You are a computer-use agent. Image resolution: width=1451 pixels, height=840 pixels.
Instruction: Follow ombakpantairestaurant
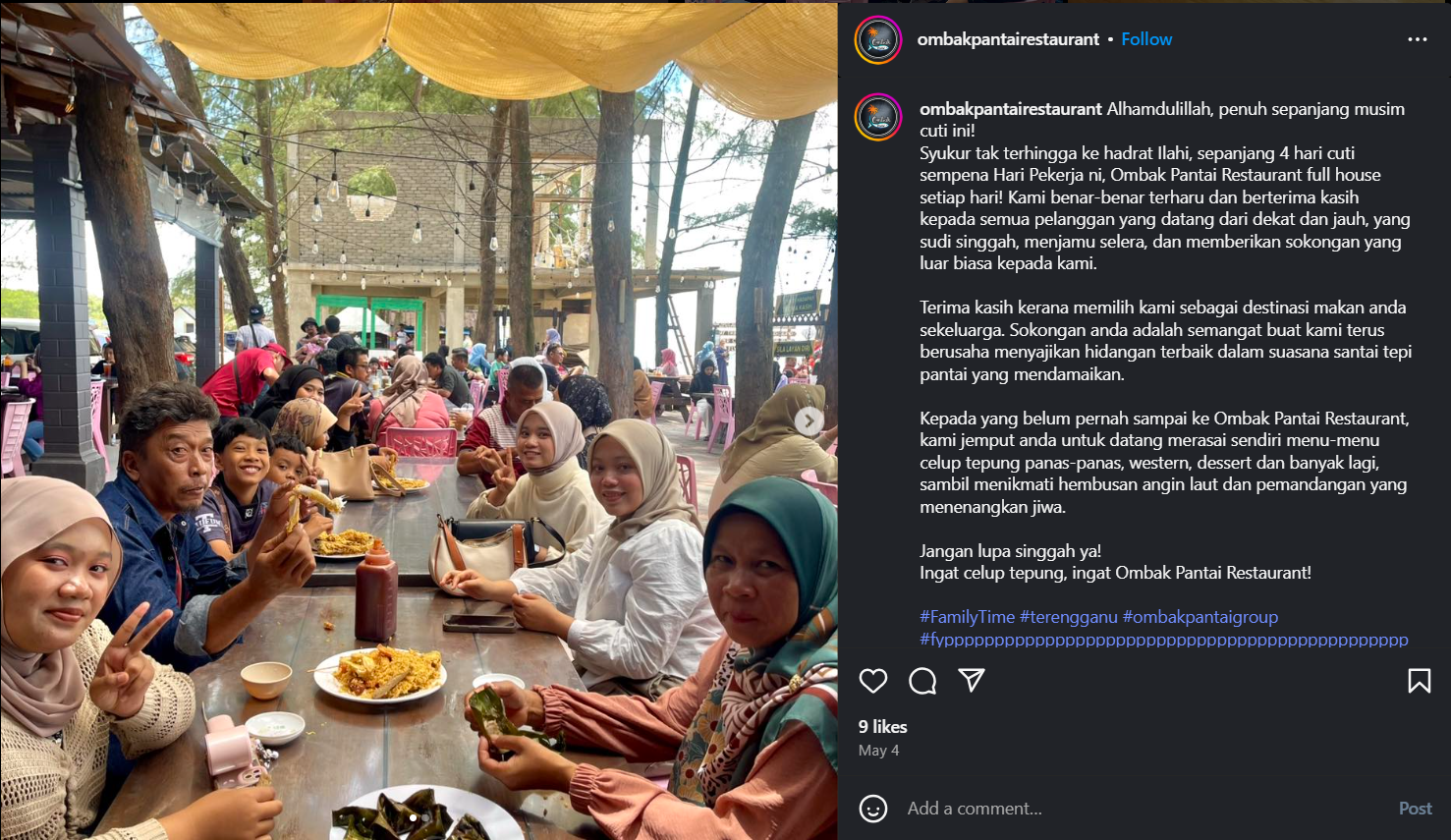tap(1146, 39)
